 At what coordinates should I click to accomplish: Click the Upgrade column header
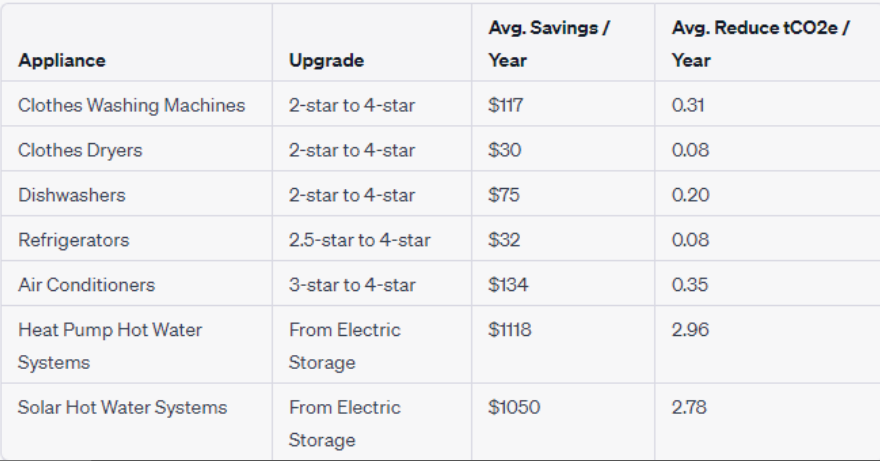click(x=326, y=60)
